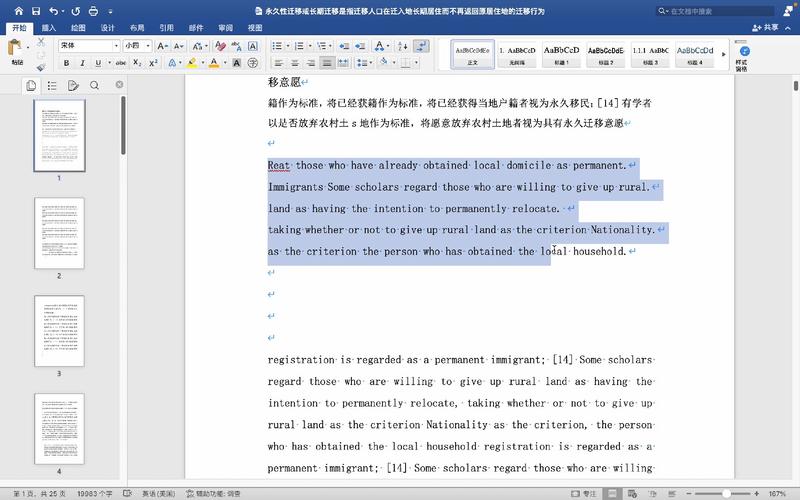Toggle subscript formatting
The height and width of the screenshot is (500, 800).
coord(137,63)
